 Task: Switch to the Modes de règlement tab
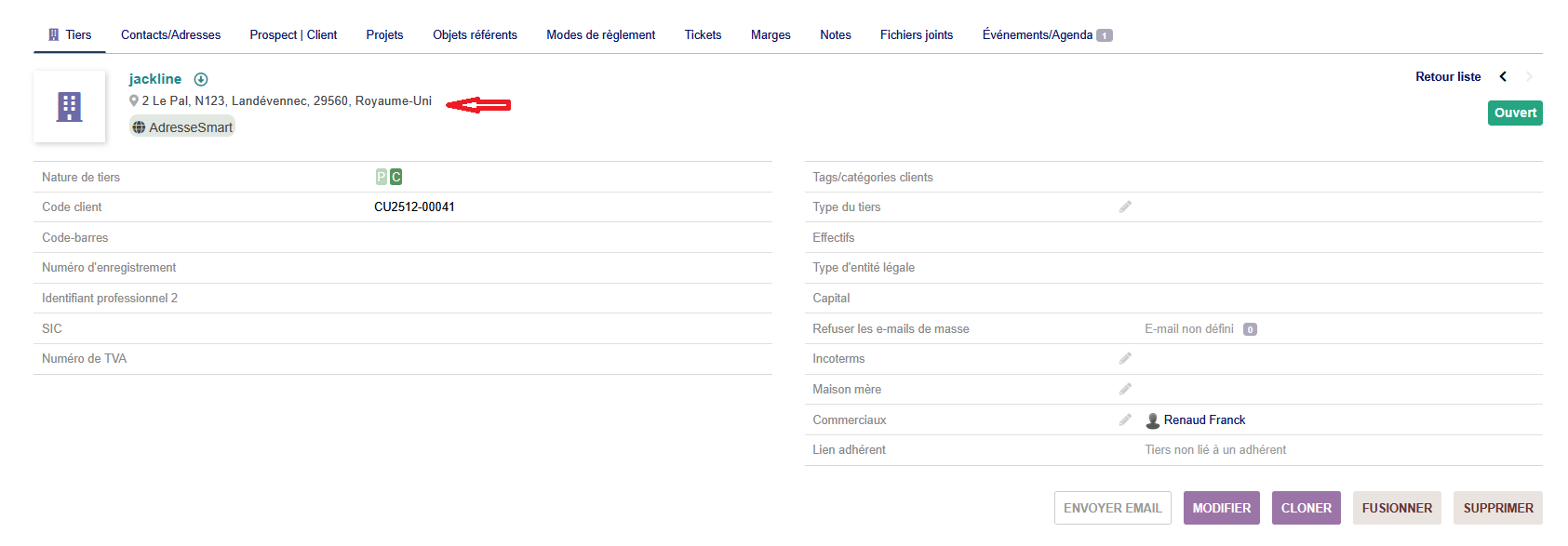click(x=600, y=35)
